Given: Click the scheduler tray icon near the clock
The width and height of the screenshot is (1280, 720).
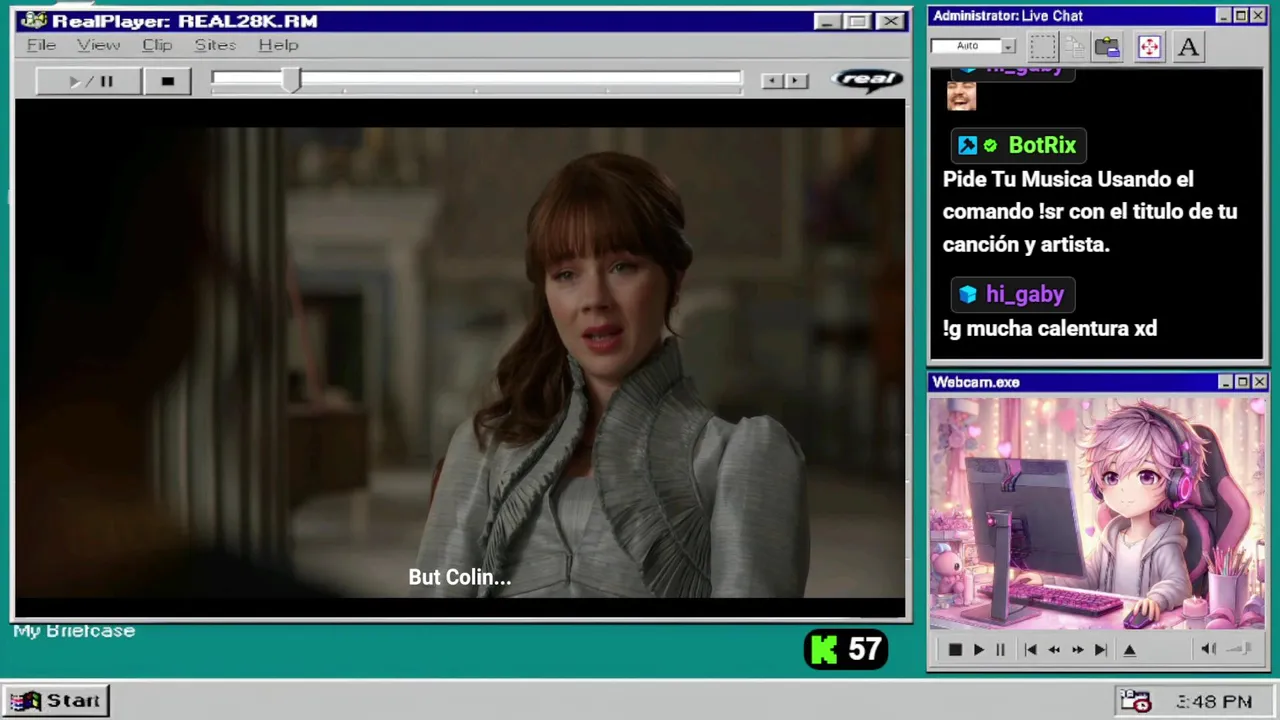Looking at the screenshot, I should coord(1135,701).
